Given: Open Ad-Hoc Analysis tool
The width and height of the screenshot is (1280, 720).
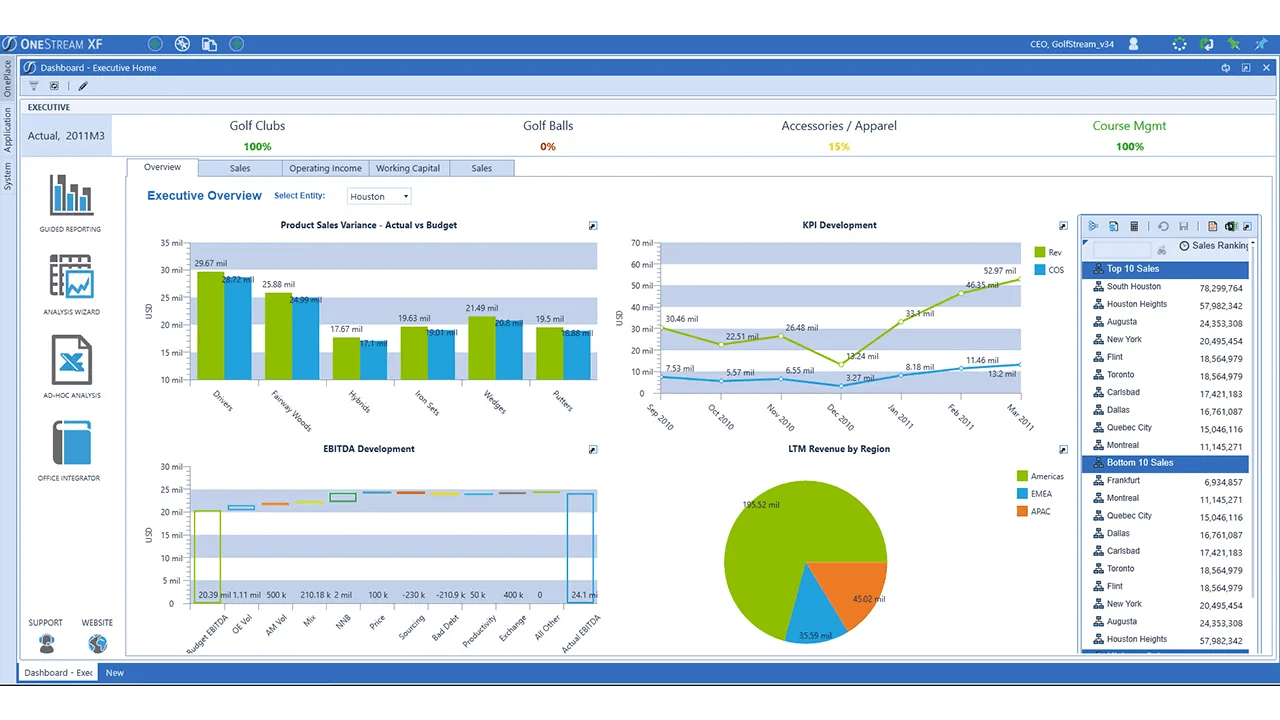Looking at the screenshot, I should [x=70, y=360].
